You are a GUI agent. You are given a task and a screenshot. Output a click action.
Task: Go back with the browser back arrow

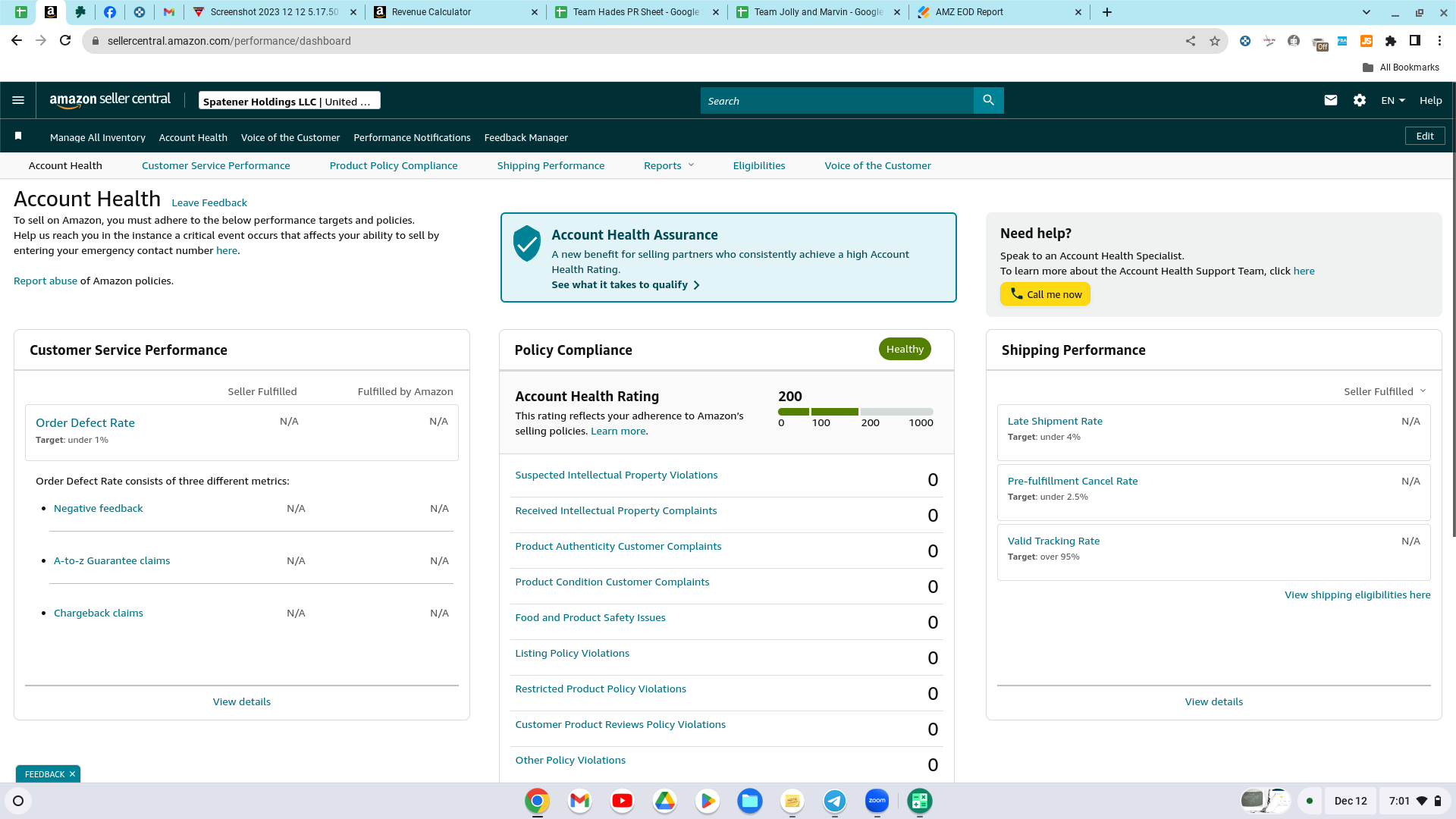pyautogui.click(x=17, y=41)
